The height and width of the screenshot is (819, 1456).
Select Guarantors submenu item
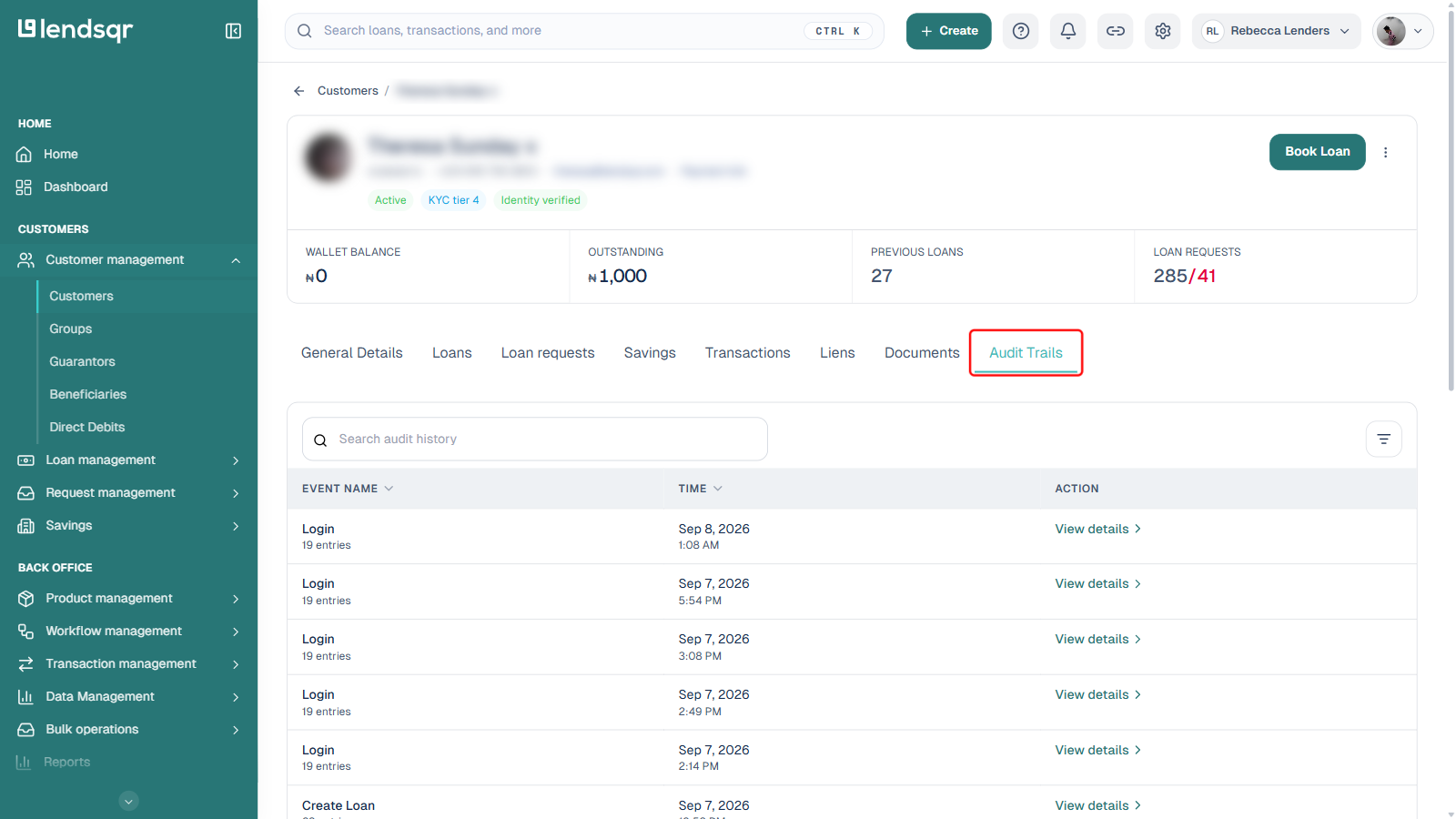pyautogui.click(x=82, y=362)
